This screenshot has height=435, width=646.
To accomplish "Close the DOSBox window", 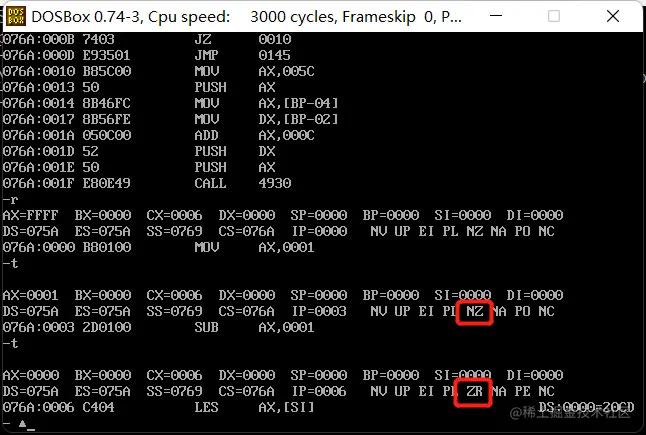I will point(613,16).
